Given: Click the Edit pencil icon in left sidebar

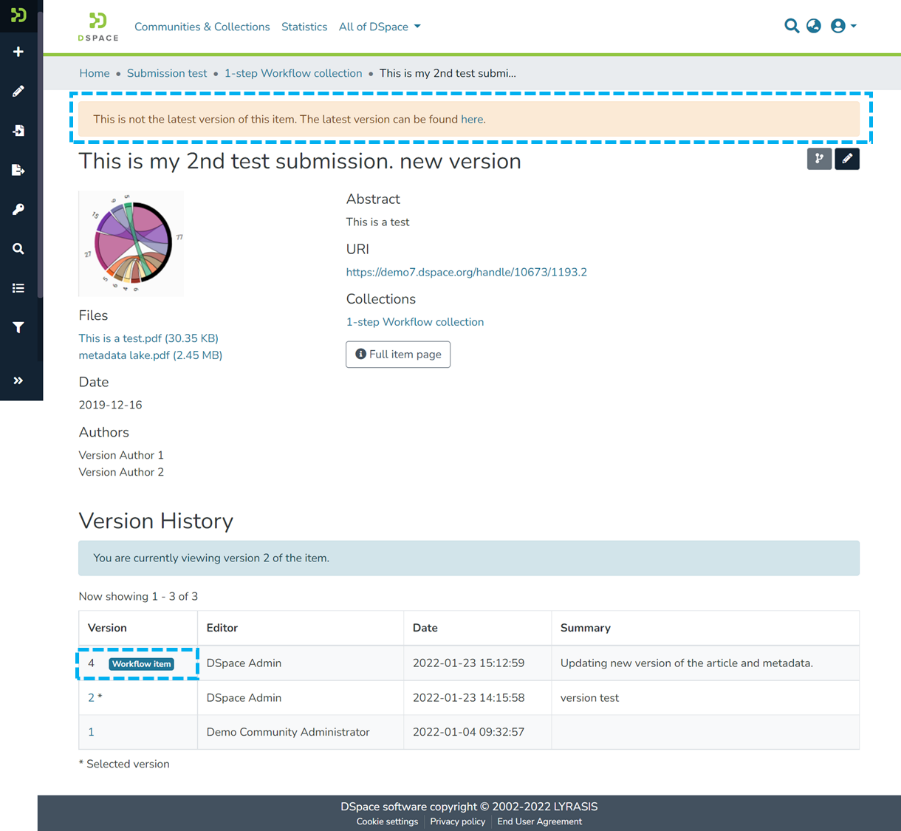Looking at the screenshot, I should [x=18, y=91].
